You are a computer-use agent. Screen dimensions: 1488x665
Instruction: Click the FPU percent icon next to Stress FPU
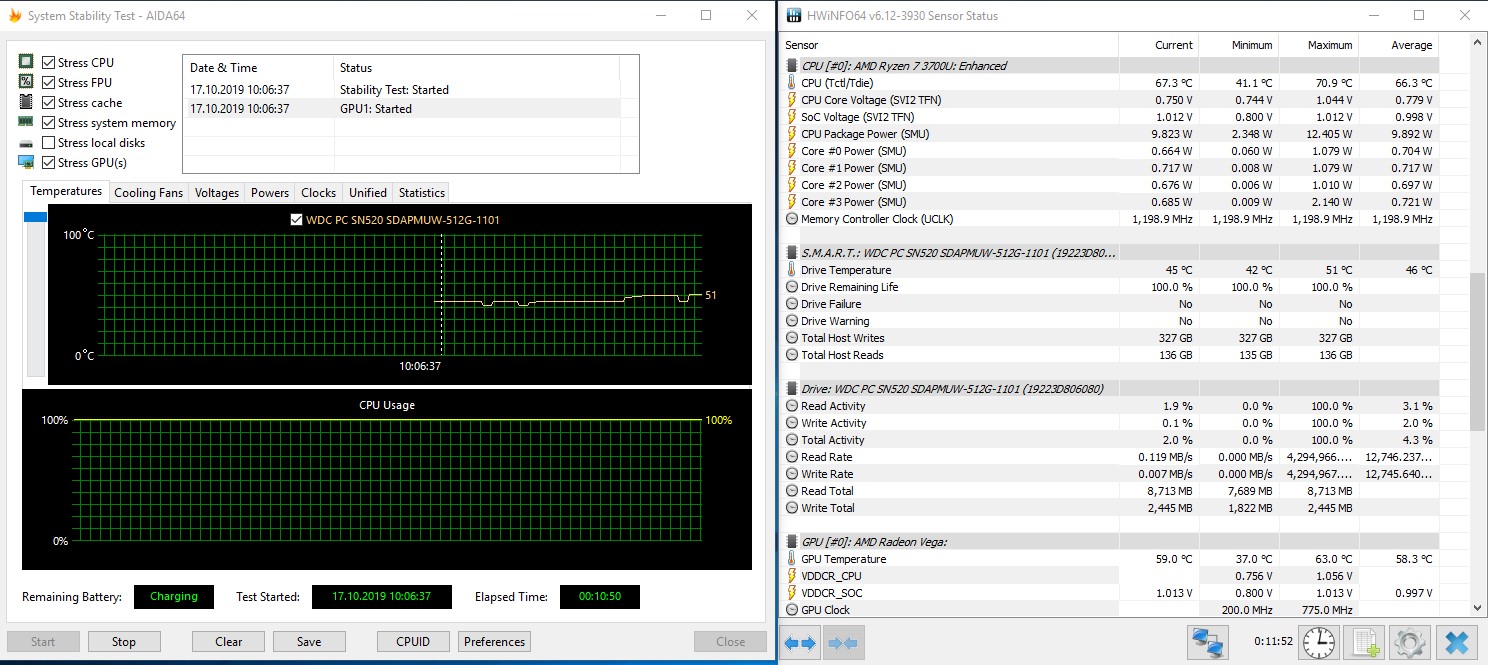point(26,82)
